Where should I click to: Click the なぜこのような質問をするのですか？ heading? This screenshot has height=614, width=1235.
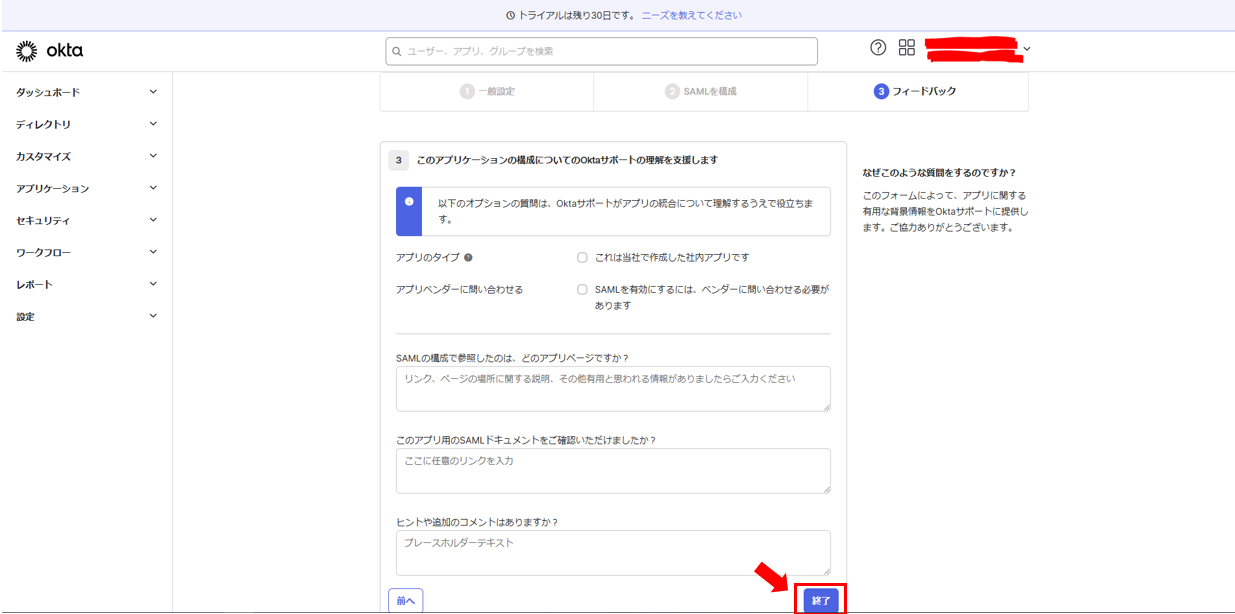click(x=939, y=172)
